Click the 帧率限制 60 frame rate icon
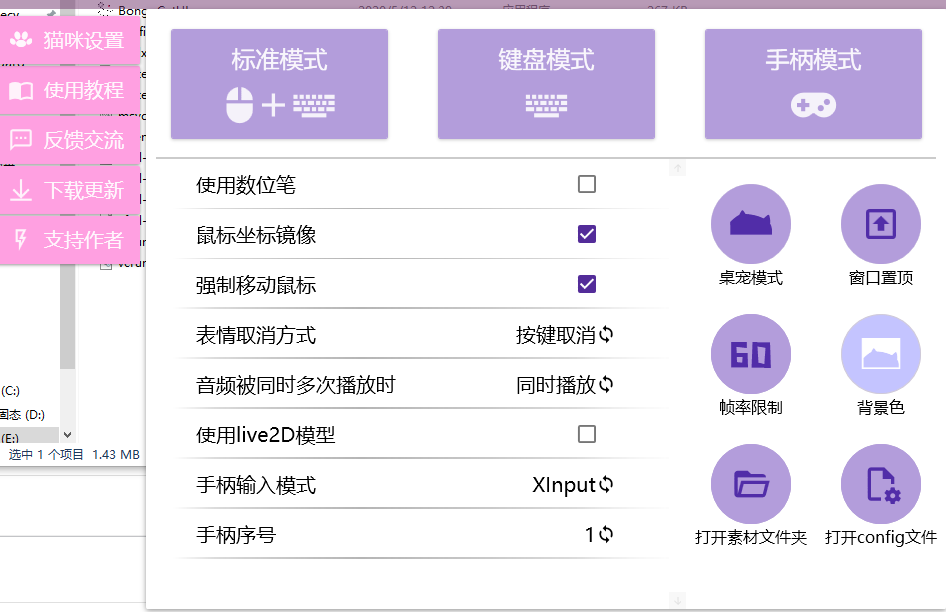Screen dimensions: 946x612 click(x=751, y=354)
